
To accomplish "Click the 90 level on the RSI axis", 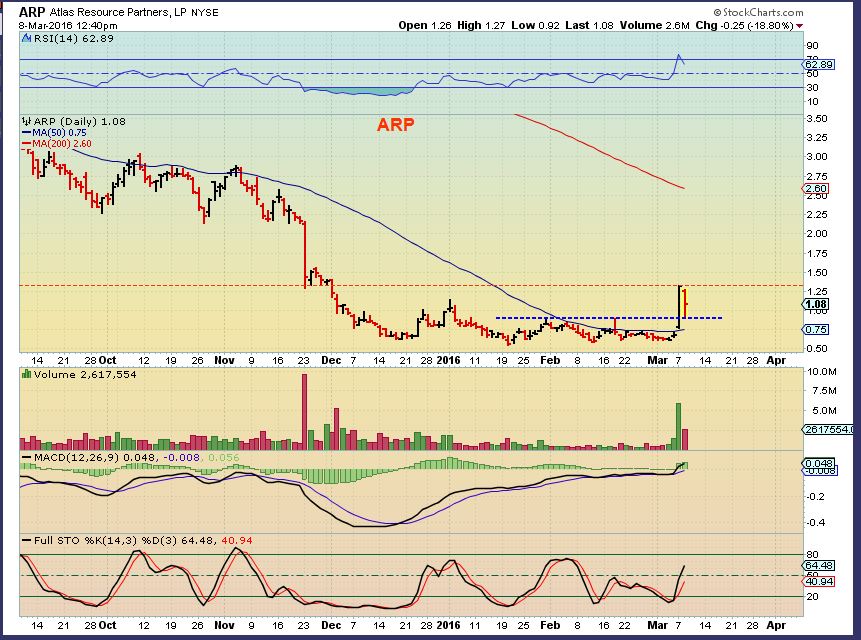I will tap(812, 46).
